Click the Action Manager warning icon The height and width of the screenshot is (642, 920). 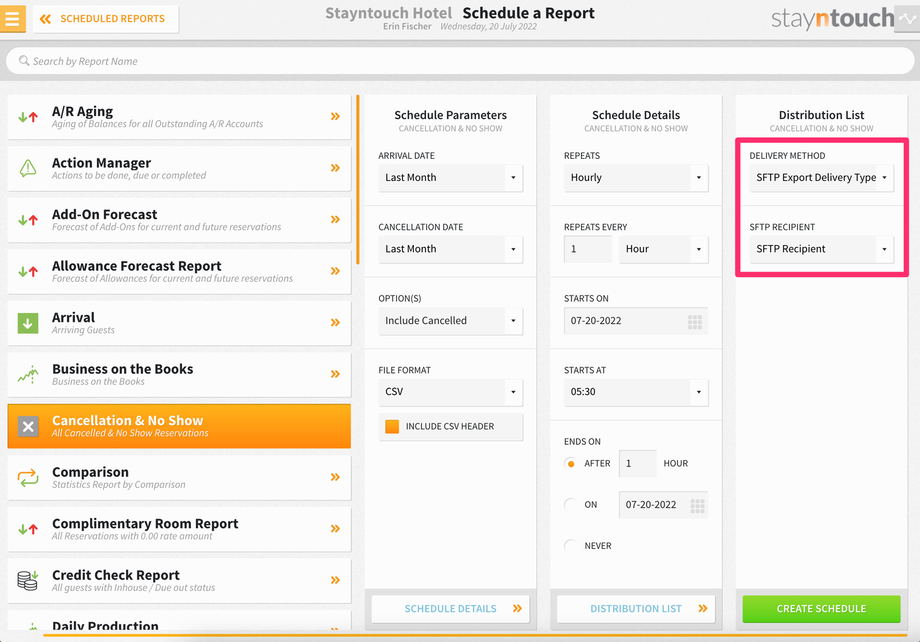[28, 168]
